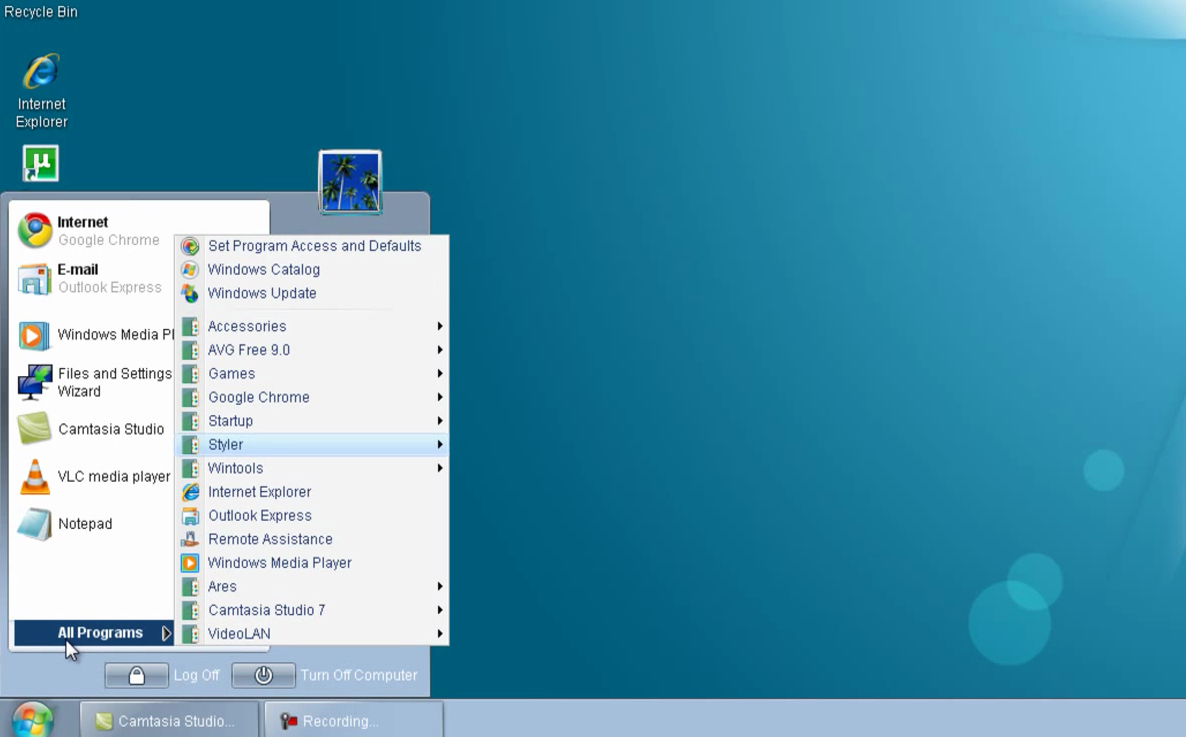This screenshot has width=1186, height=737.
Task: Click the AVG Free 9.0 folder icon
Action: [x=190, y=350]
